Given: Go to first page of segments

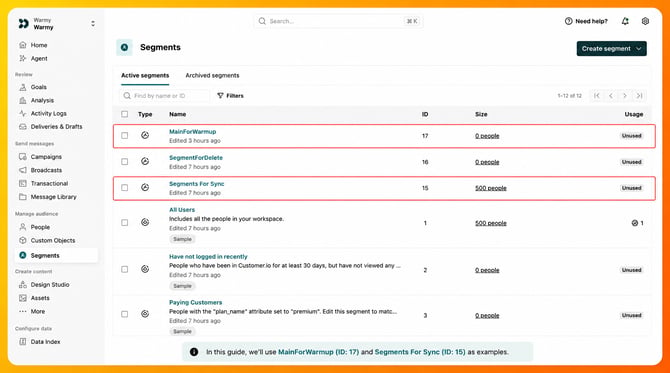Looking at the screenshot, I should 597,96.
